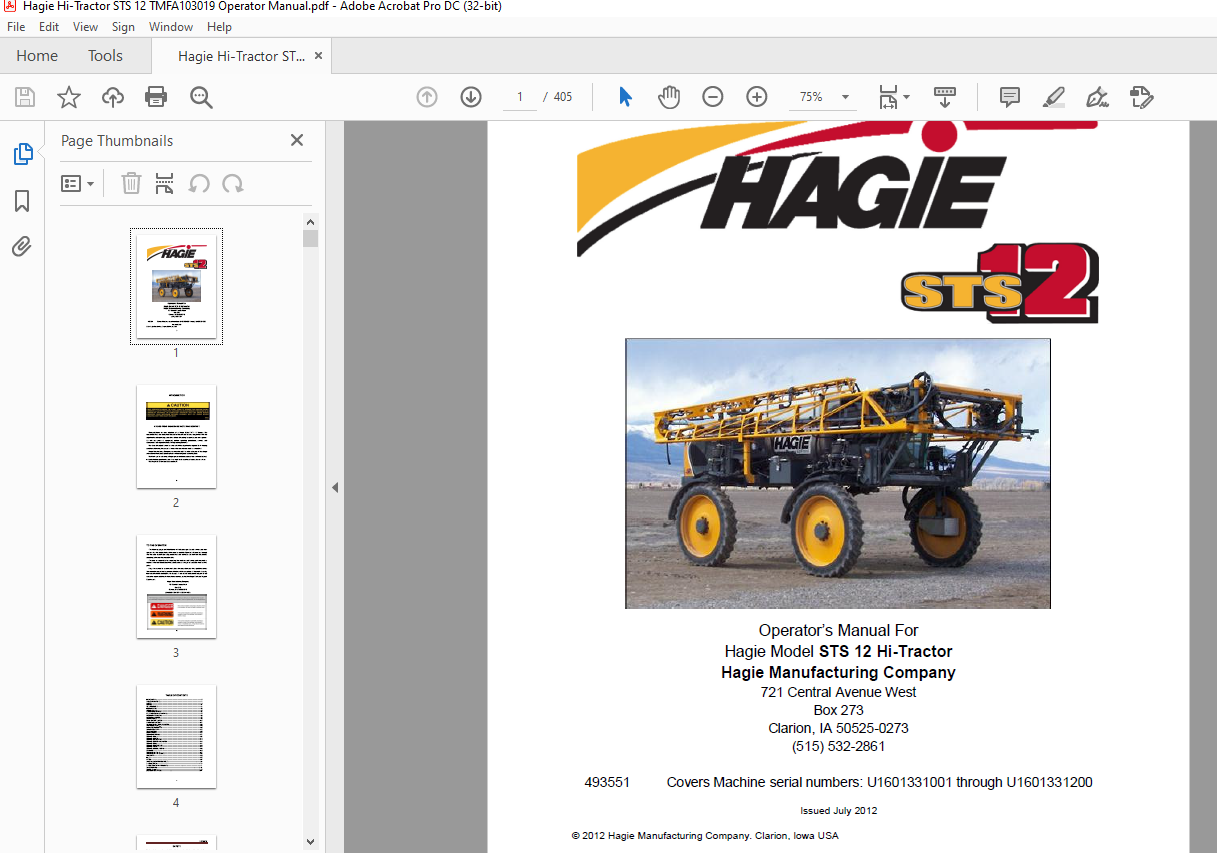Click the '721 Central Avenue West' text
Image resolution: width=1217 pixels, height=853 pixels.
838,692
